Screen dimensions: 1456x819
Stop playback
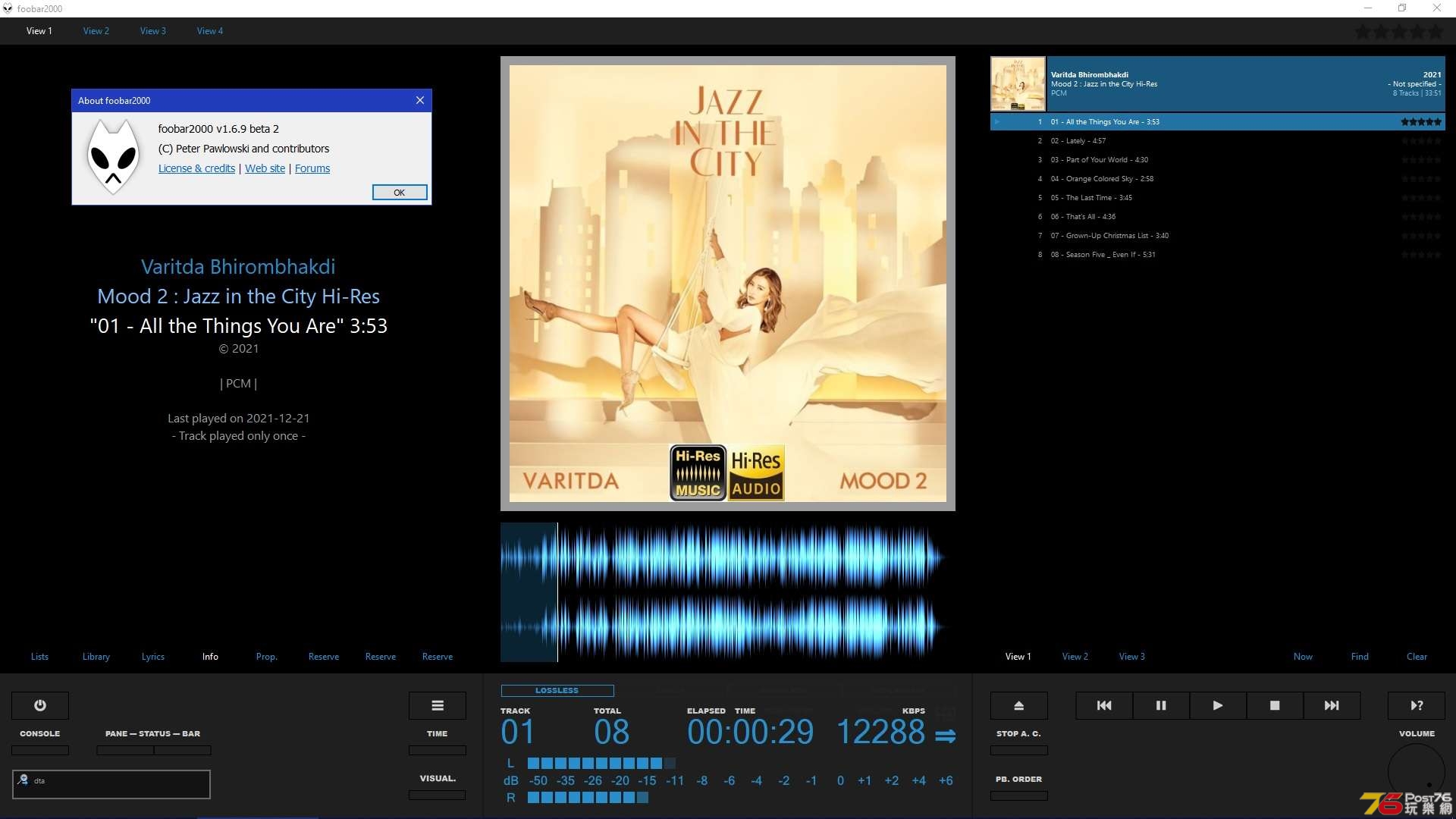tap(1275, 705)
